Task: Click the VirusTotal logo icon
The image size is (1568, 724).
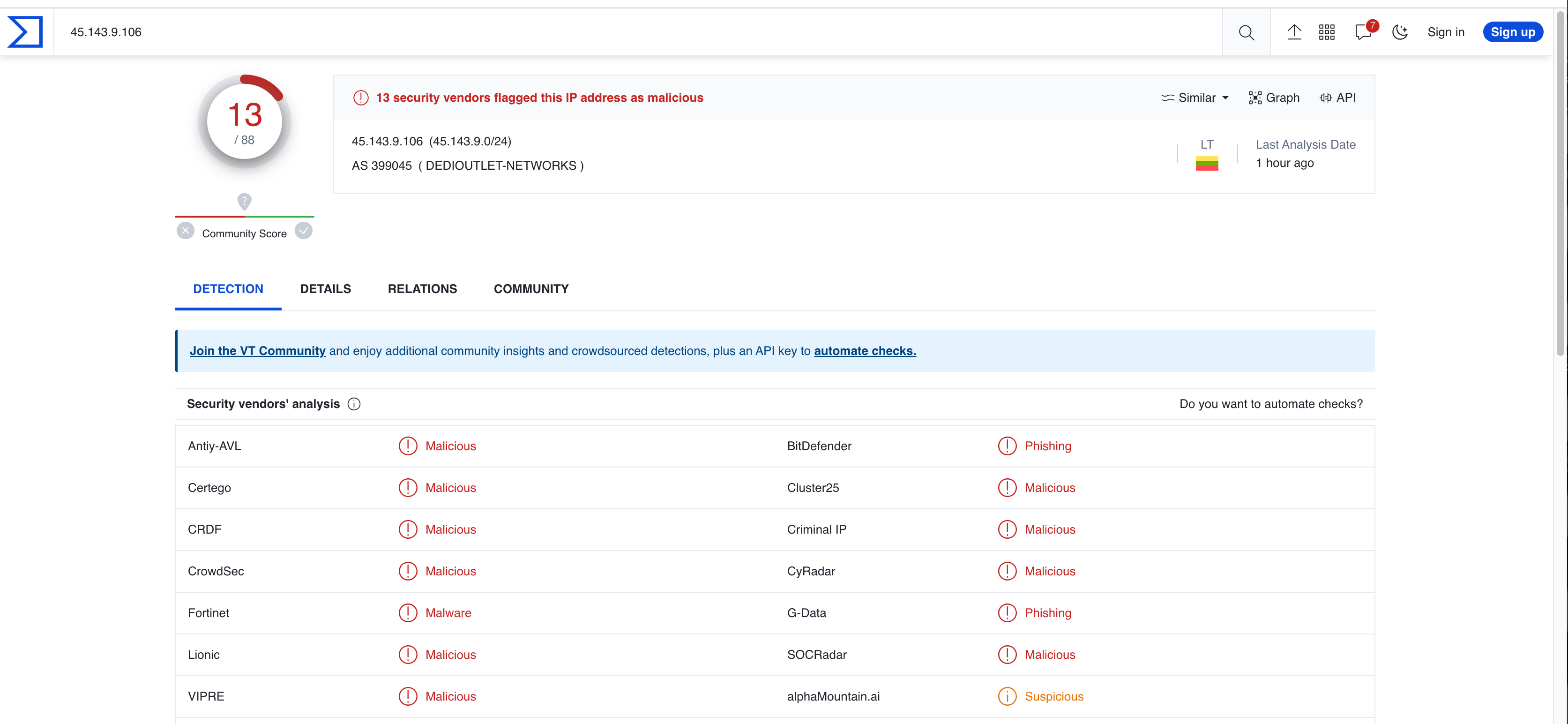Action: [25, 32]
